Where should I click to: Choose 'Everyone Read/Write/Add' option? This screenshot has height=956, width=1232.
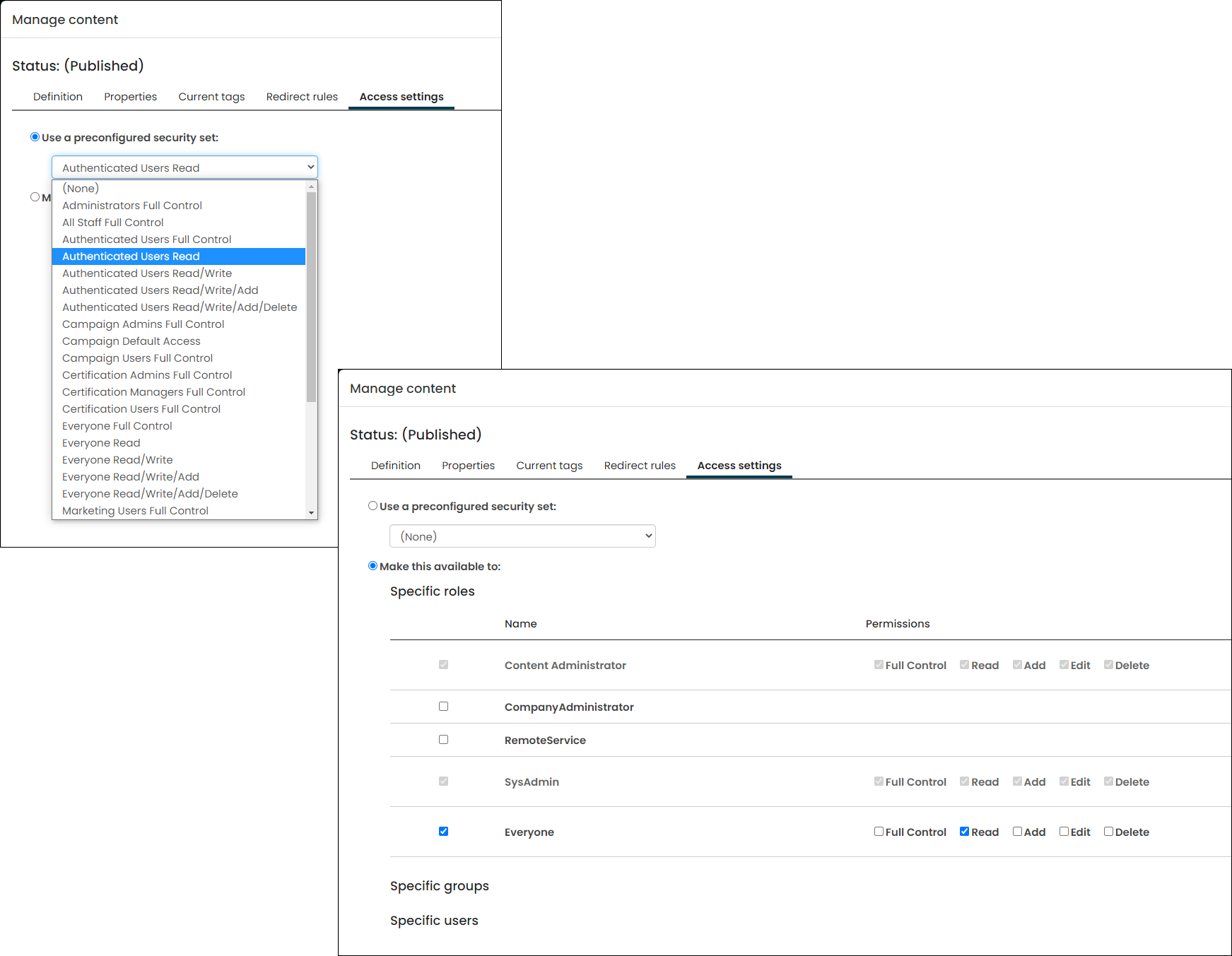click(x=179, y=477)
